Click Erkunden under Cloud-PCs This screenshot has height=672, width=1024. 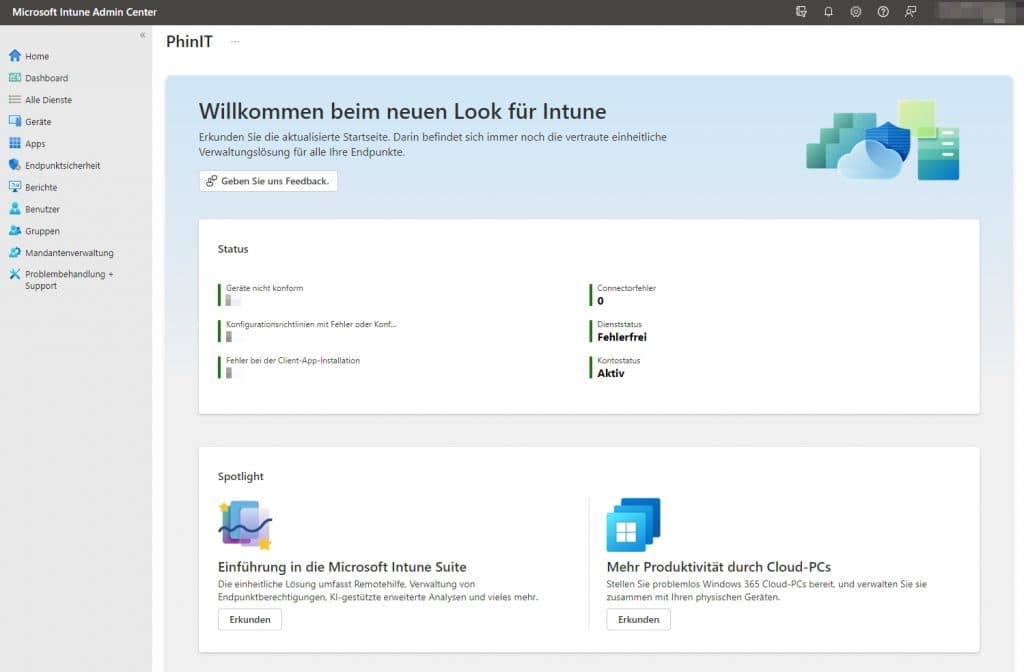click(638, 619)
